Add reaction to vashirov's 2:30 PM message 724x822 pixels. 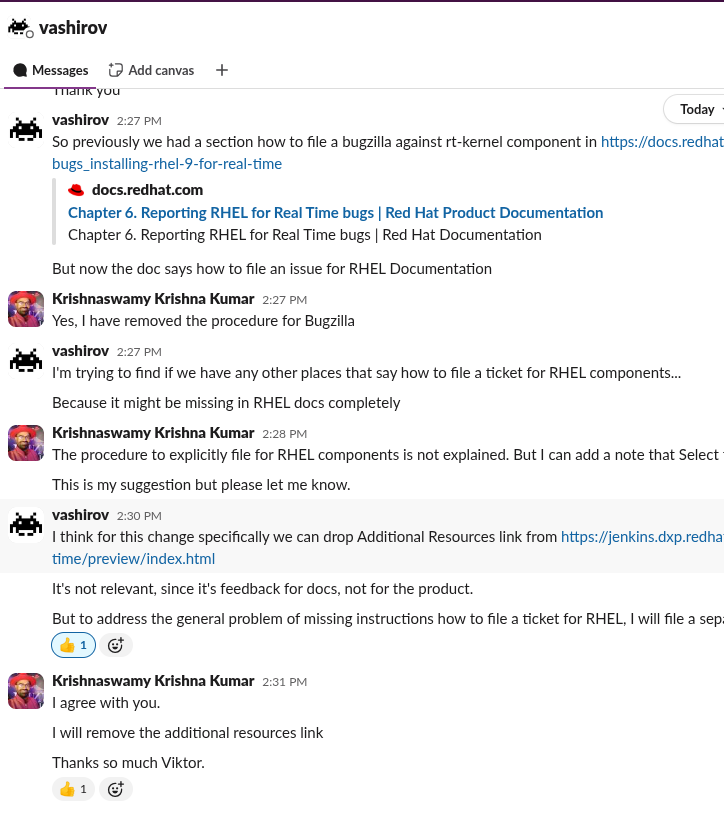[116, 645]
